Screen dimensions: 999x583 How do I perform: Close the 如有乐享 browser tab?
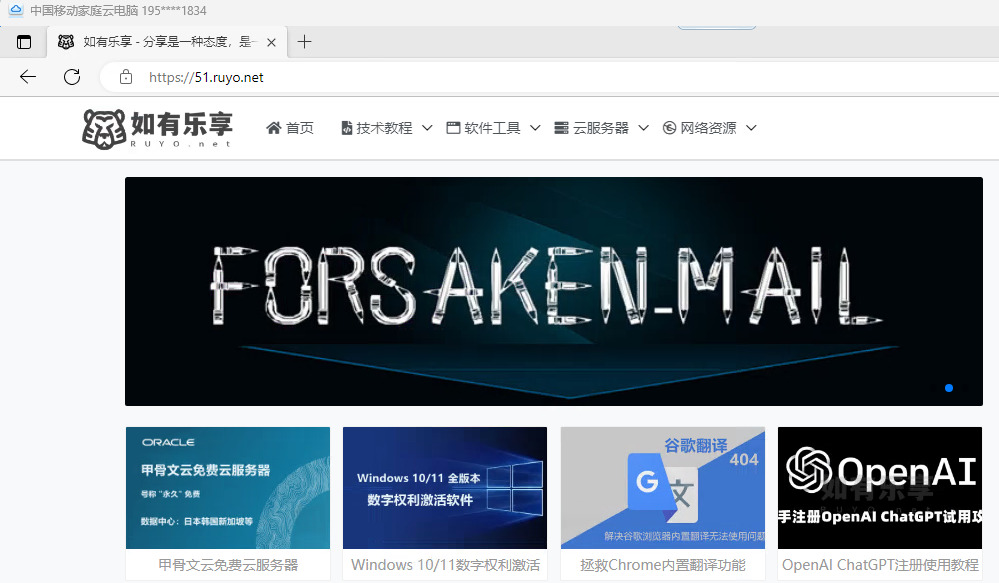click(271, 42)
